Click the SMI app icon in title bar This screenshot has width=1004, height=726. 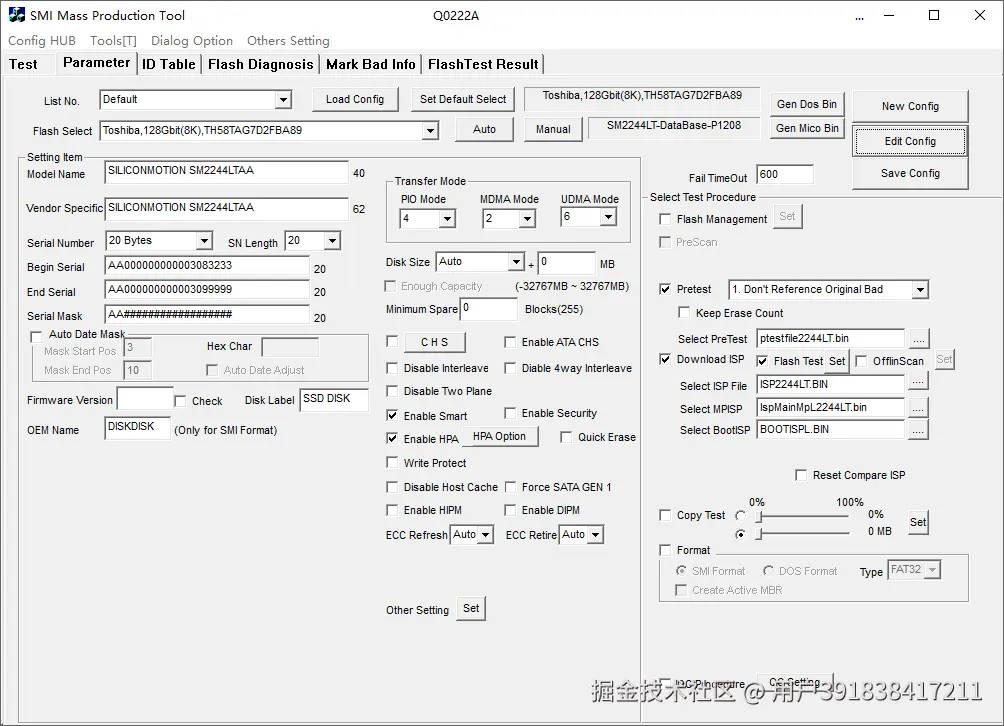point(17,15)
